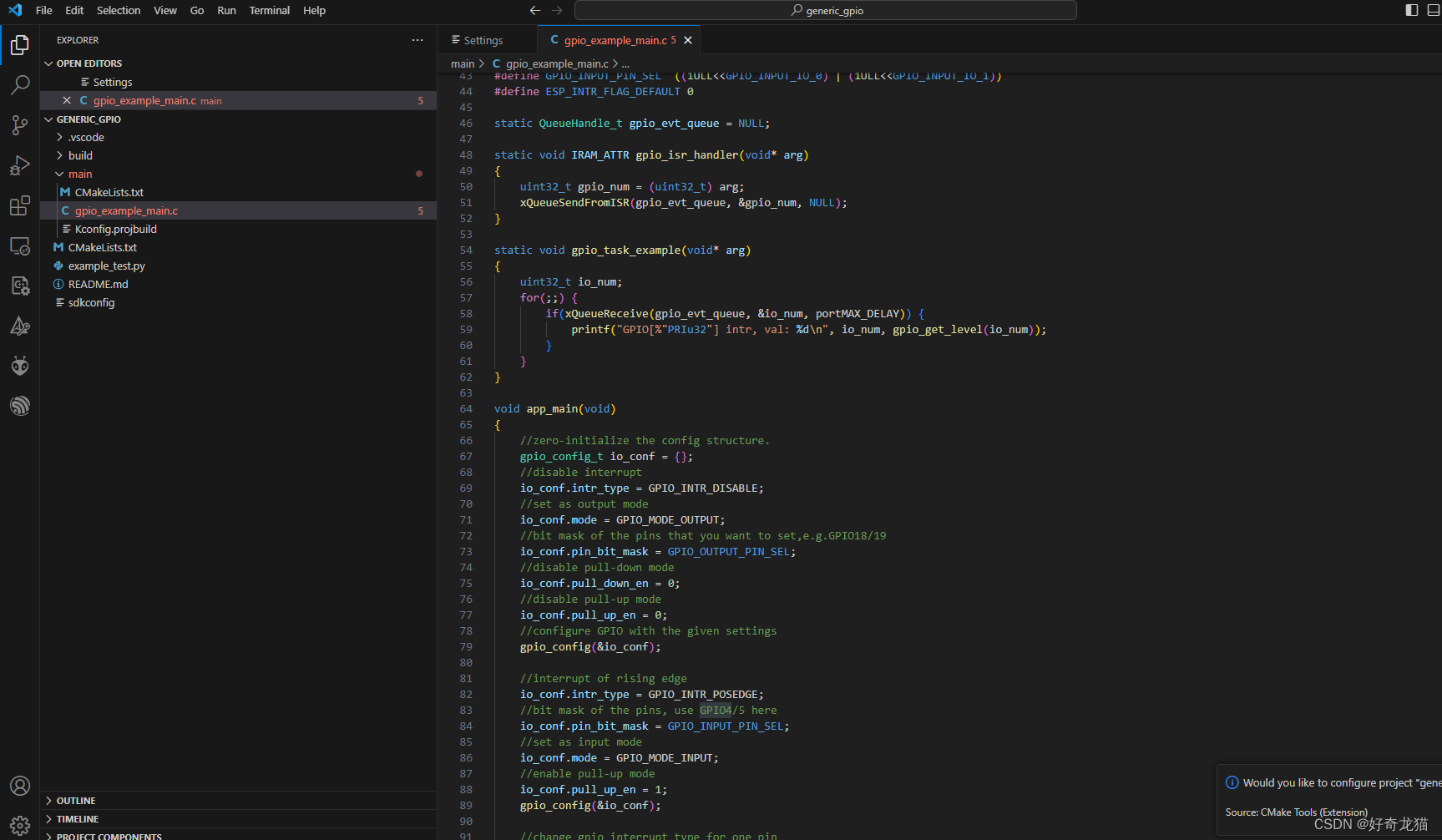Screen dimensions: 1442x840
Task: Expand the Timeline section
Action: pos(238,819)
